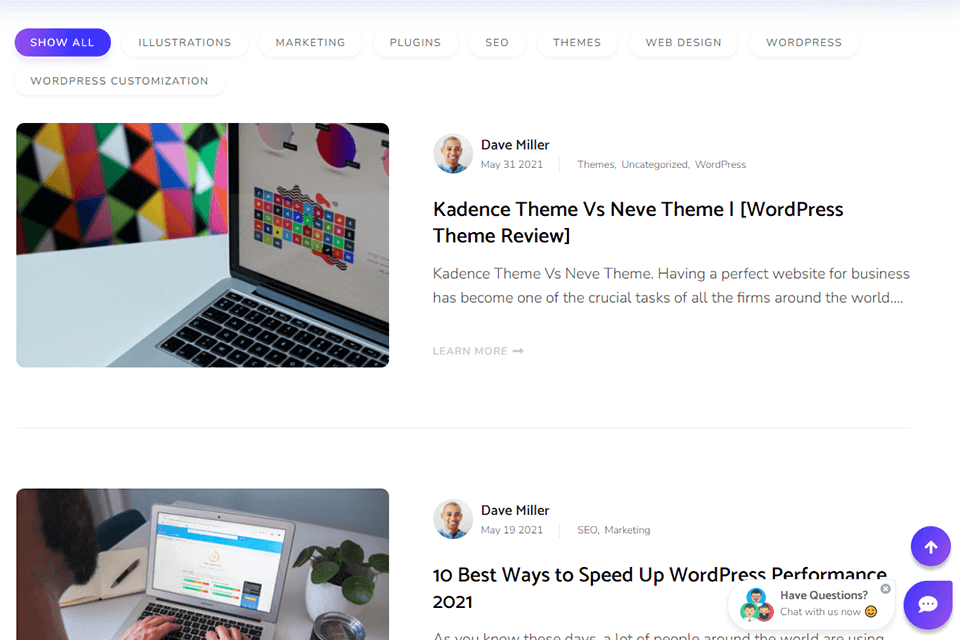This screenshot has height=640, width=960.
Task: Click Dave Miller's avatar on Speed Up post
Action: pyautogui.click(x=453, y=519)
